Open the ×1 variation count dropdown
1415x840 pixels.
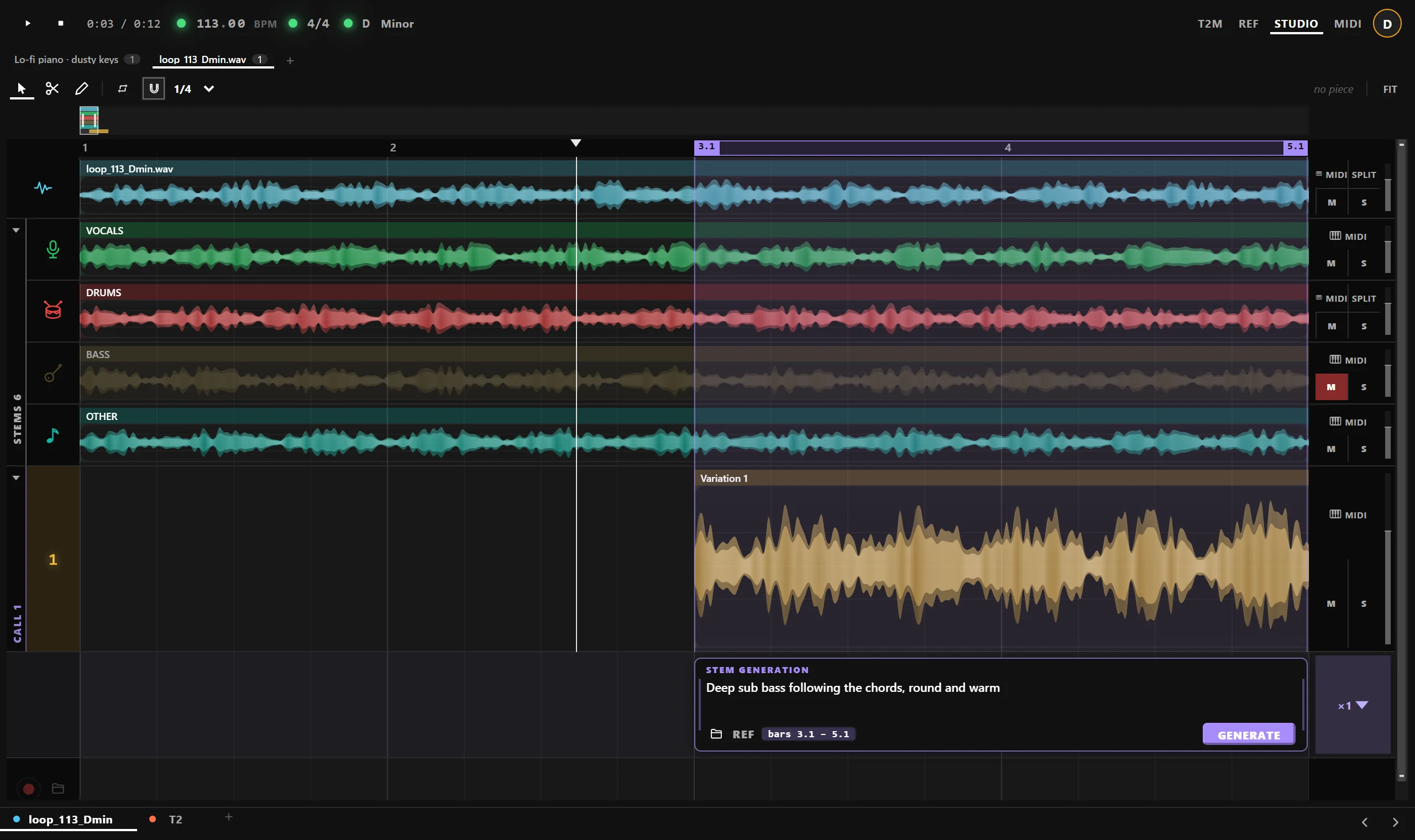tap(1353, 705)
